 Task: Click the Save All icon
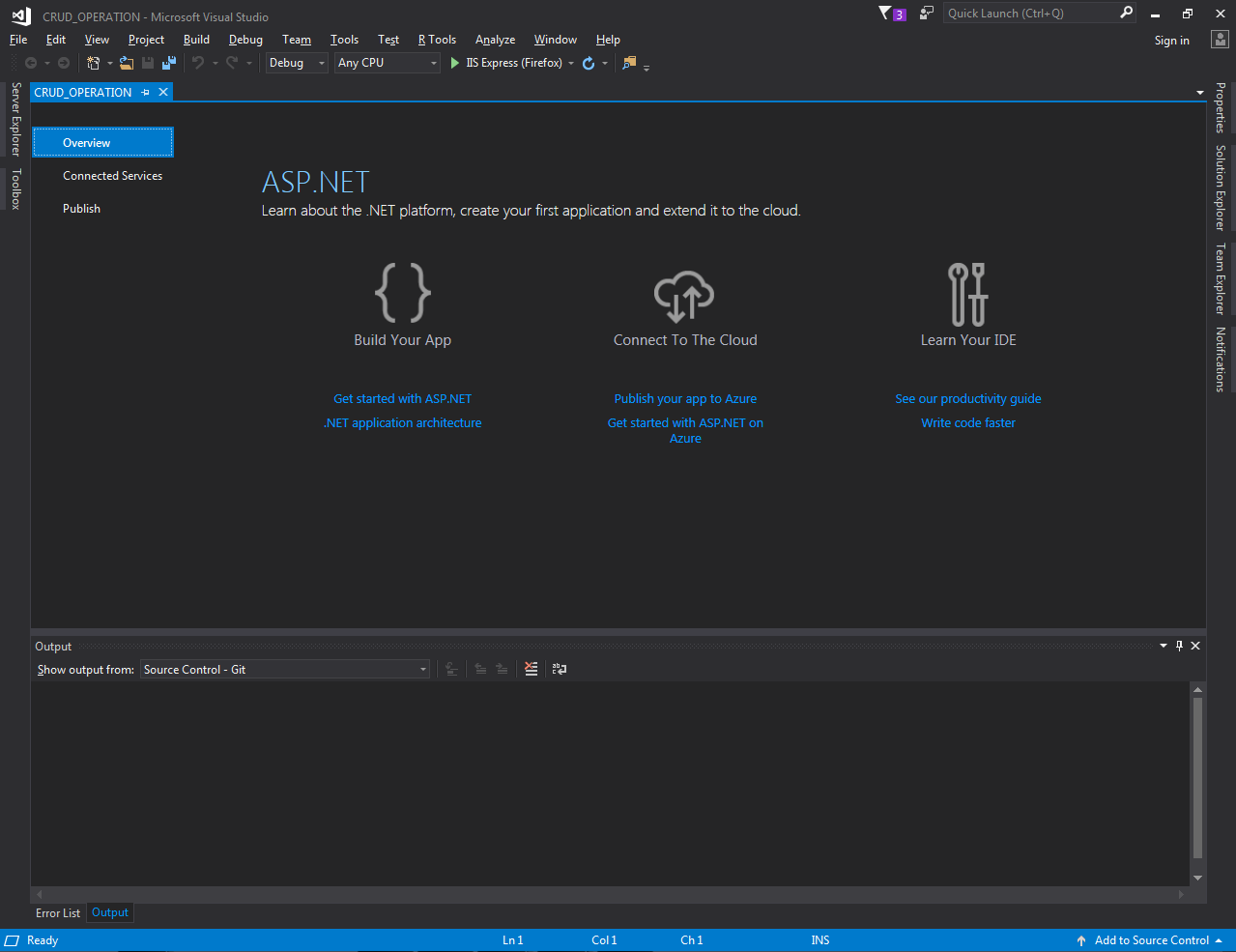(169, 63)
